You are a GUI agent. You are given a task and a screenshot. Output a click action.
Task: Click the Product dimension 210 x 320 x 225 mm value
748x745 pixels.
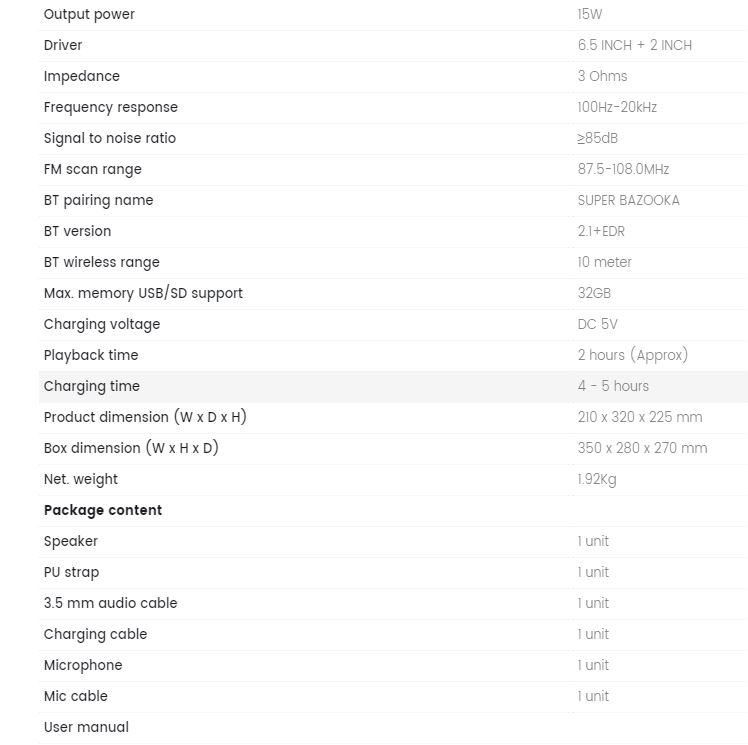(x=640, y=417)
